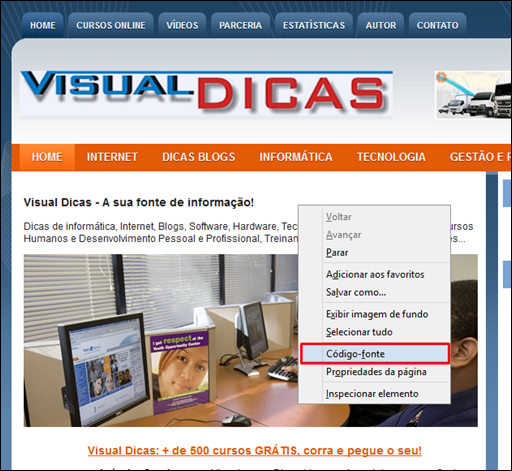Select Código-fonte in the context menu

[x=375, y=354]
